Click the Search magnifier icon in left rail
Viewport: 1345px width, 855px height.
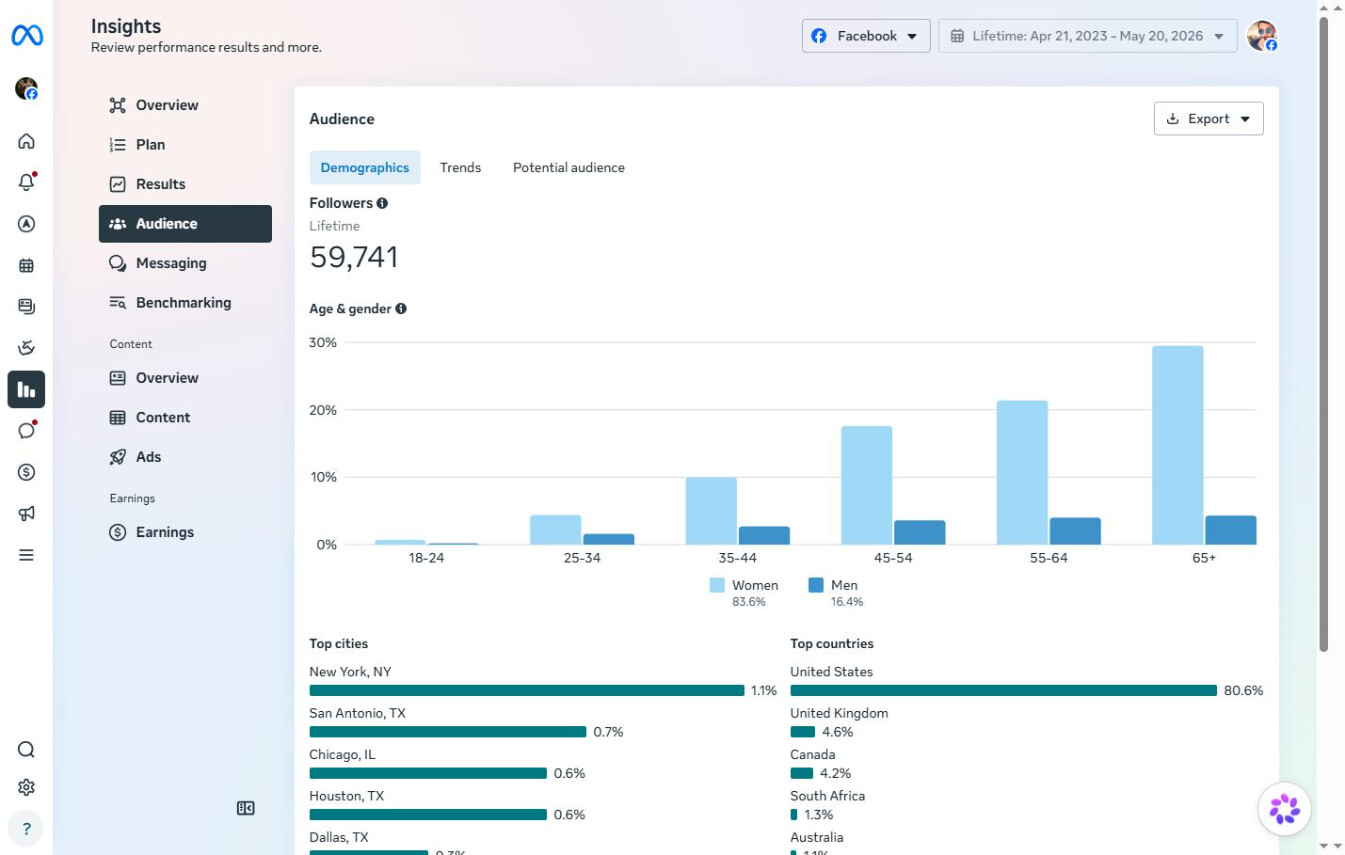(27, 750)
